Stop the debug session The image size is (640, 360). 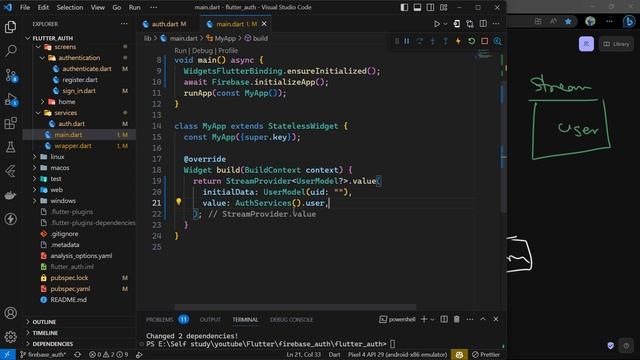(484, 41)
